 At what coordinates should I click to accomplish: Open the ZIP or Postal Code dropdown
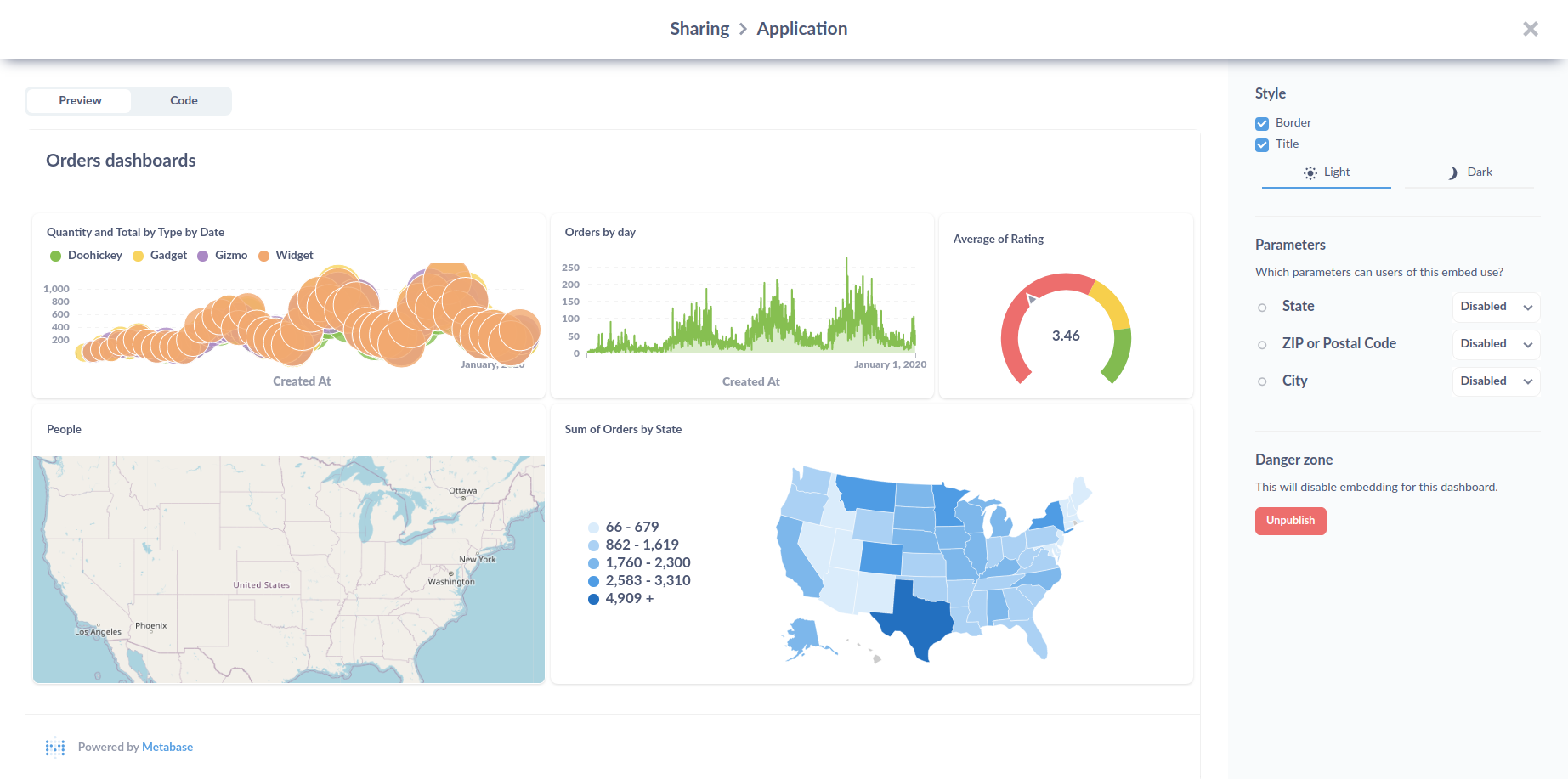[x=1495, y=344]
